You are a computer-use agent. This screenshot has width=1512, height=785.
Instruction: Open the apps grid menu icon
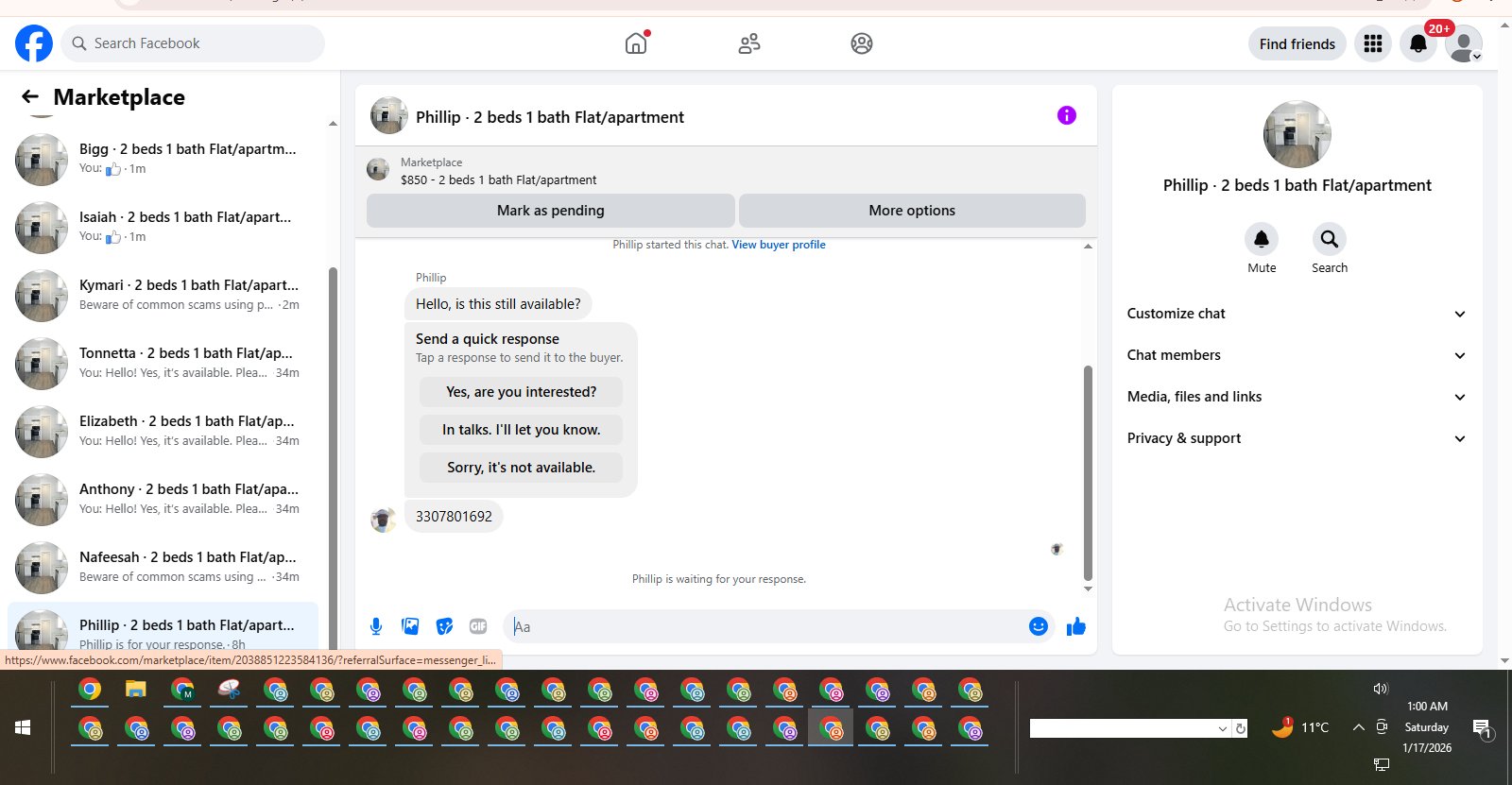click(1373, 43)
